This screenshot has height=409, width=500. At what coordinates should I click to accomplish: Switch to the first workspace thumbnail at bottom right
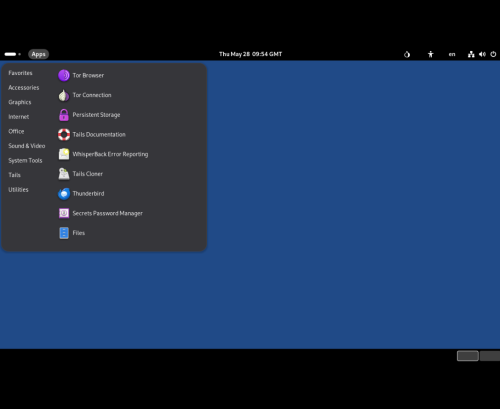pyautogui.click(x=468, y=356)
